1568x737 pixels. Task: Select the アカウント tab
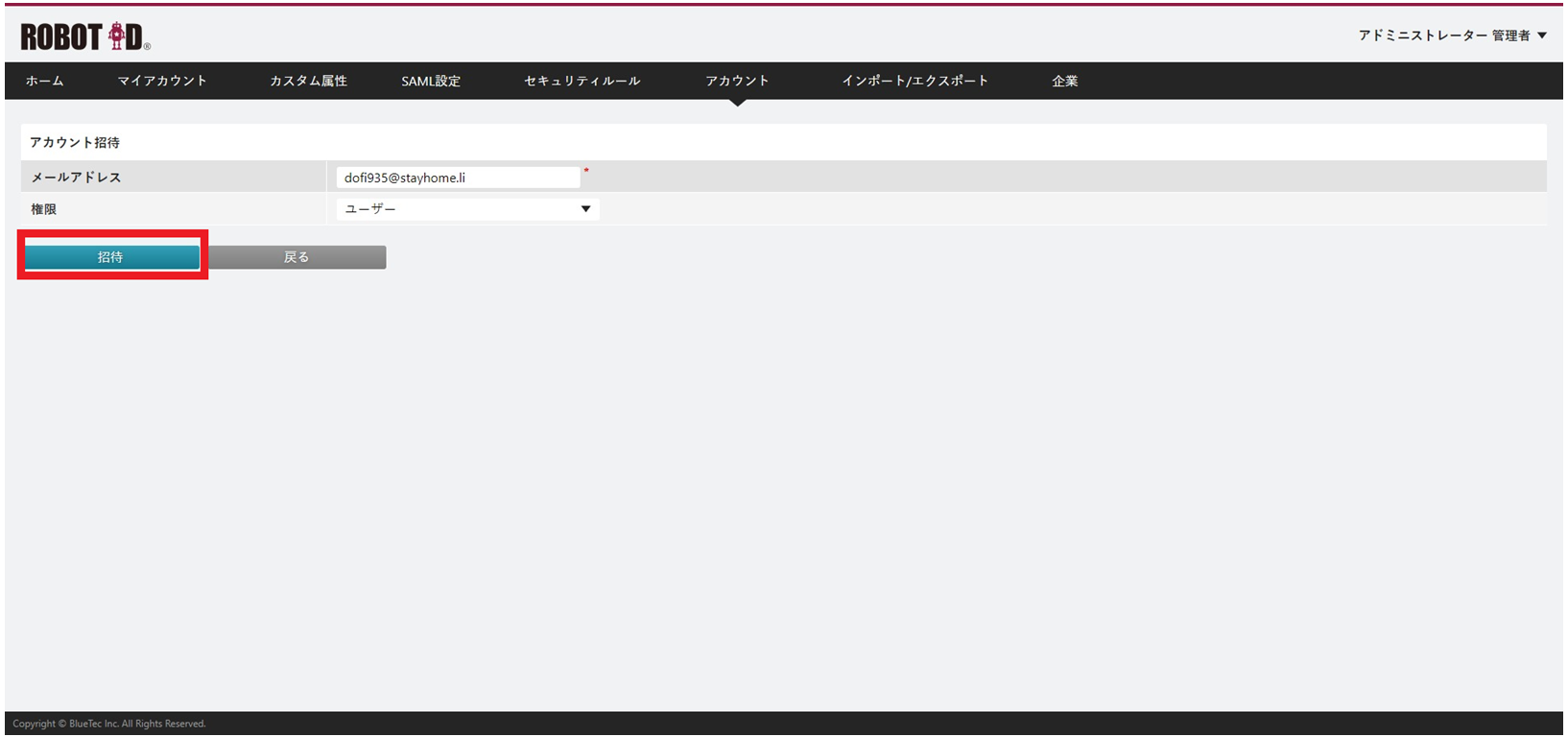[x=737, y=81]
